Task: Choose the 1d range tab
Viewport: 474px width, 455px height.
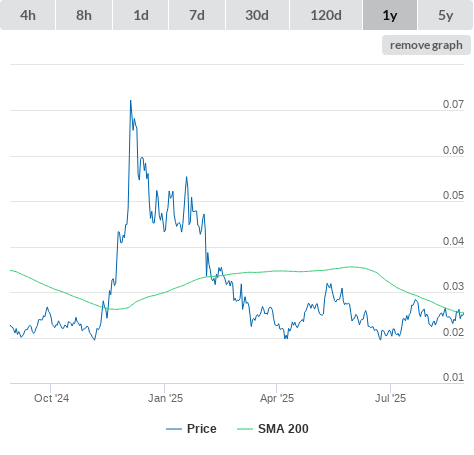Action: [141, 15]
